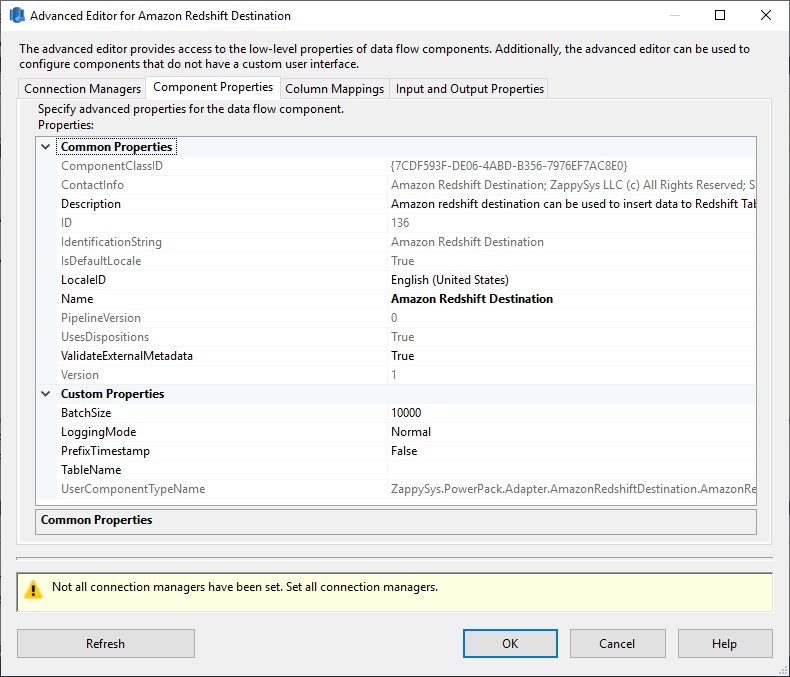Select the BatchSize property label
This screenshot has height=677, width=790.
tap(86, 413)
